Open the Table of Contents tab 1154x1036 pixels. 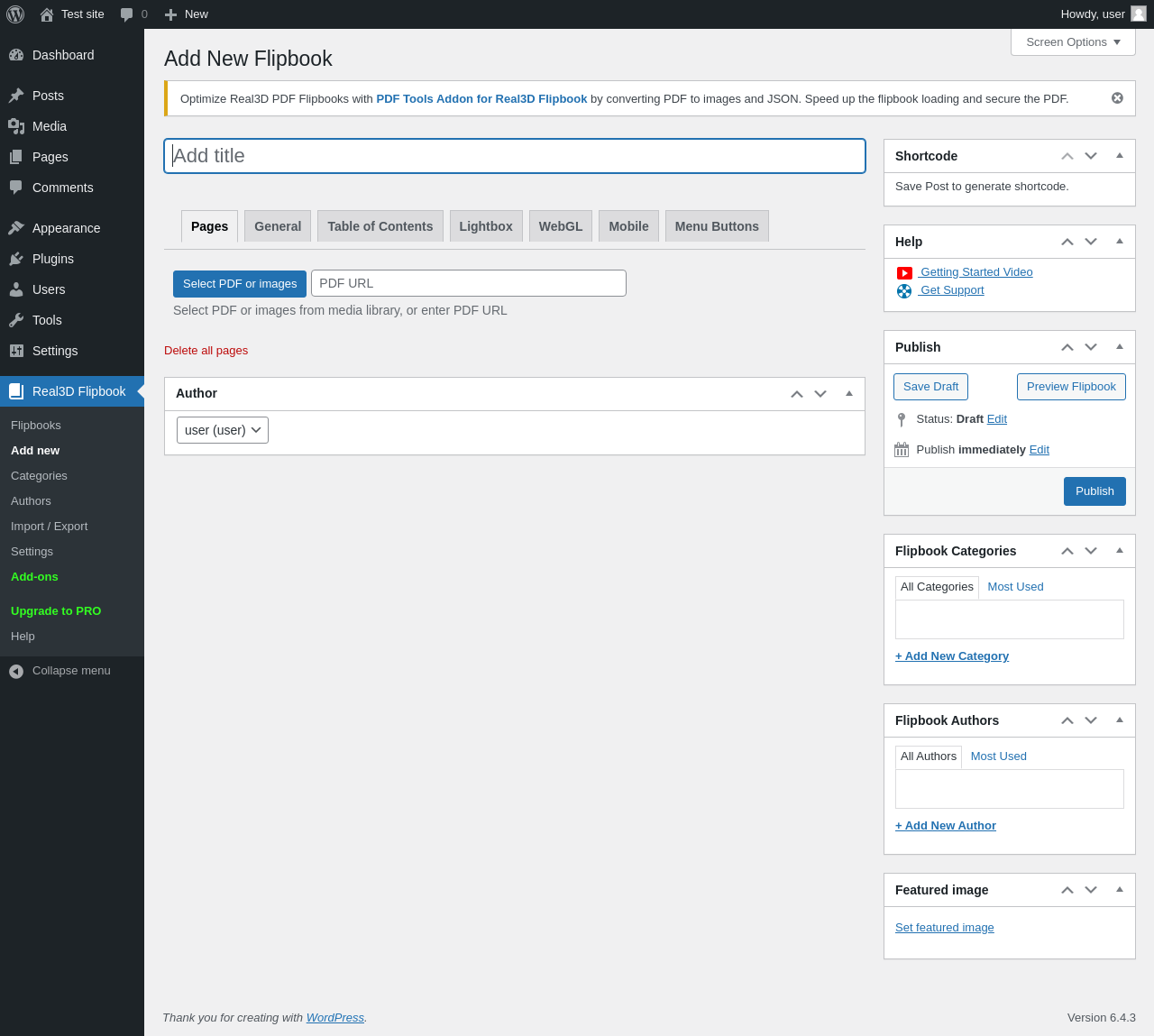coord(380,226)
